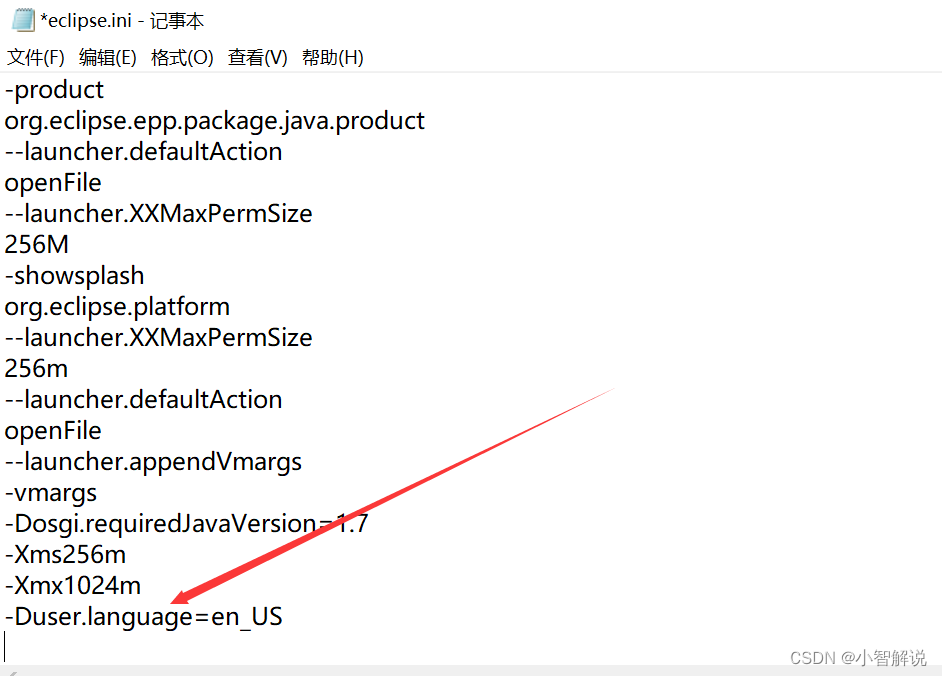Click the second --launcher.XXMaxPermSize line
Viewport: 942px width, 676px height.
click(x=158, y=337)
